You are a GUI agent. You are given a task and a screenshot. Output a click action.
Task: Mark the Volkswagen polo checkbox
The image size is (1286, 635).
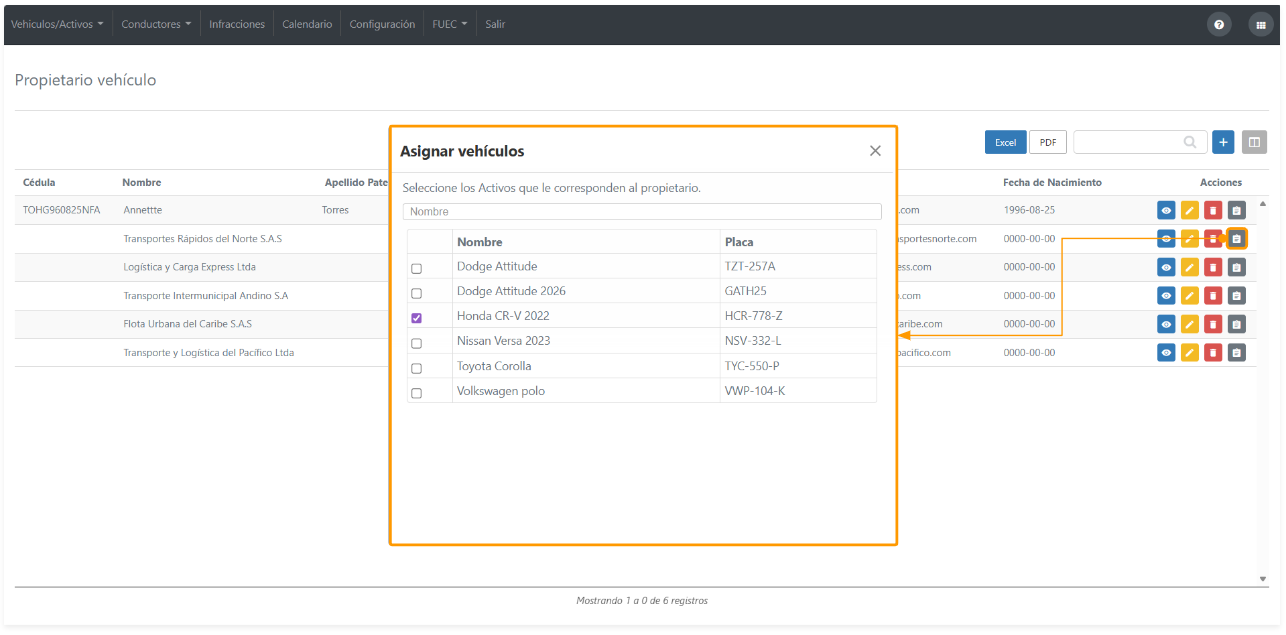coord(417,393)
